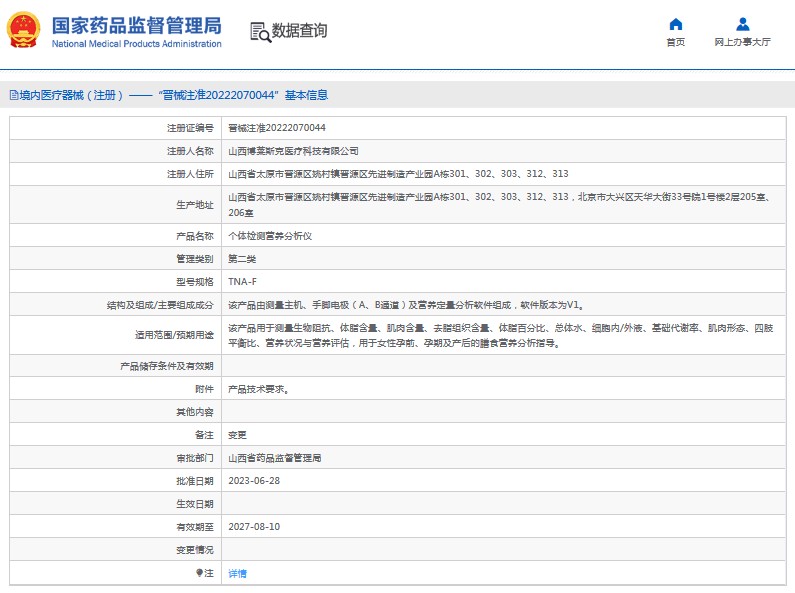The image size is (795, 593).
Task: Select the 生产地址 address value
Action: 501,205
